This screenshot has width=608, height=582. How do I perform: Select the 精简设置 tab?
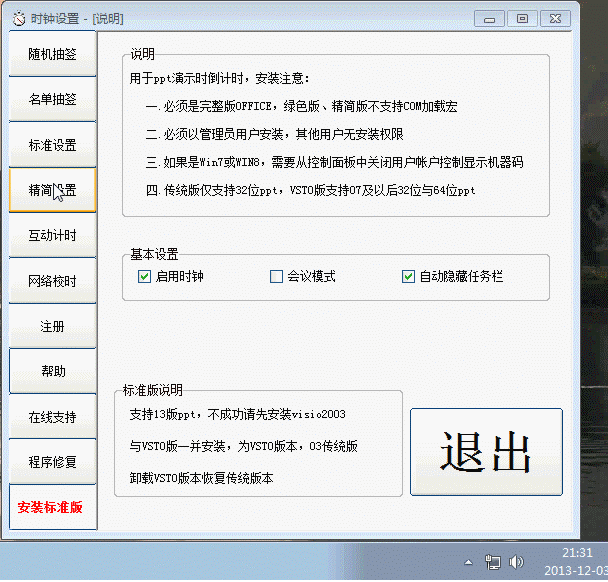(x=52, y=190)
